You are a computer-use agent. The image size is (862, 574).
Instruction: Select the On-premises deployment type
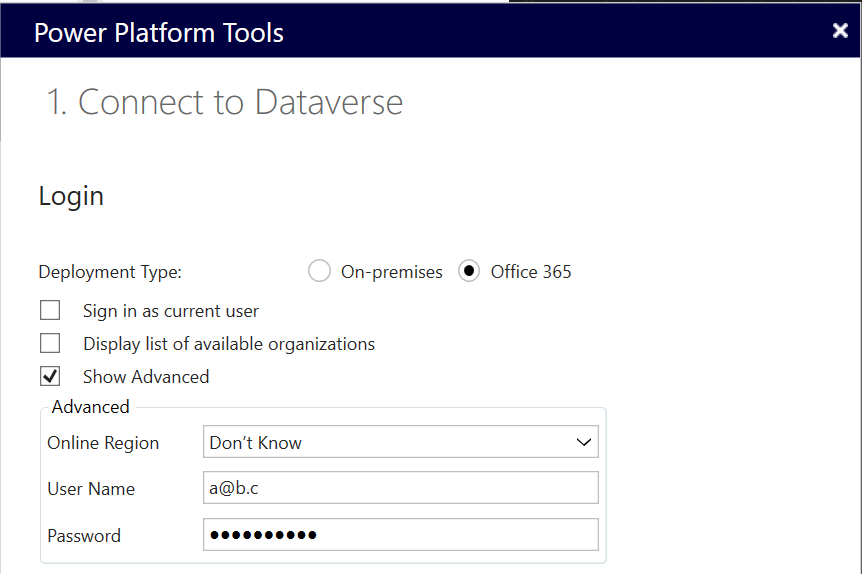(x=319, y=271)
